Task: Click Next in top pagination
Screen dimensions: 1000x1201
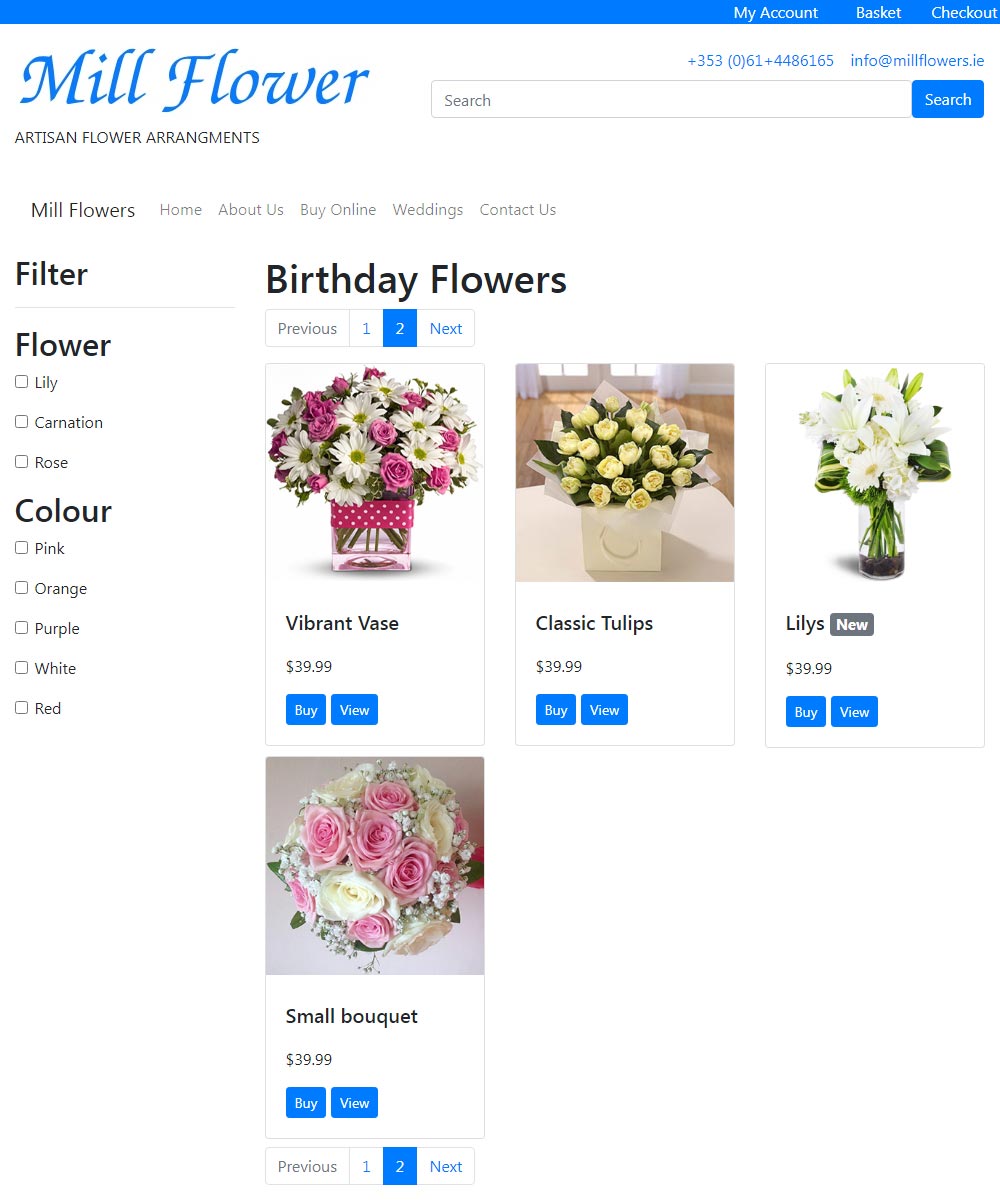Action: 446,328
